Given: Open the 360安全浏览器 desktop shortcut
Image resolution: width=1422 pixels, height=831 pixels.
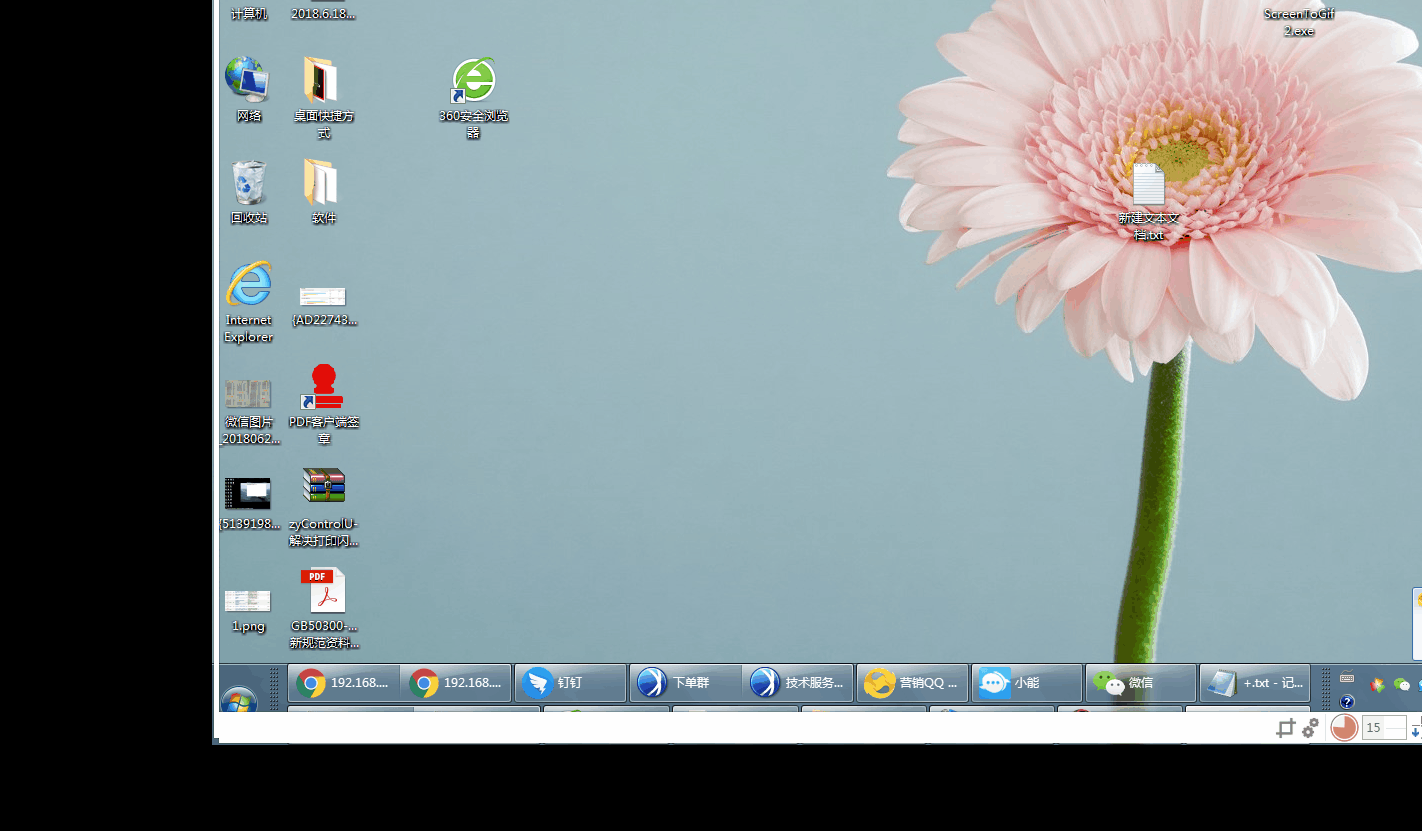Looking at the screenshot, I should [473, 82].
